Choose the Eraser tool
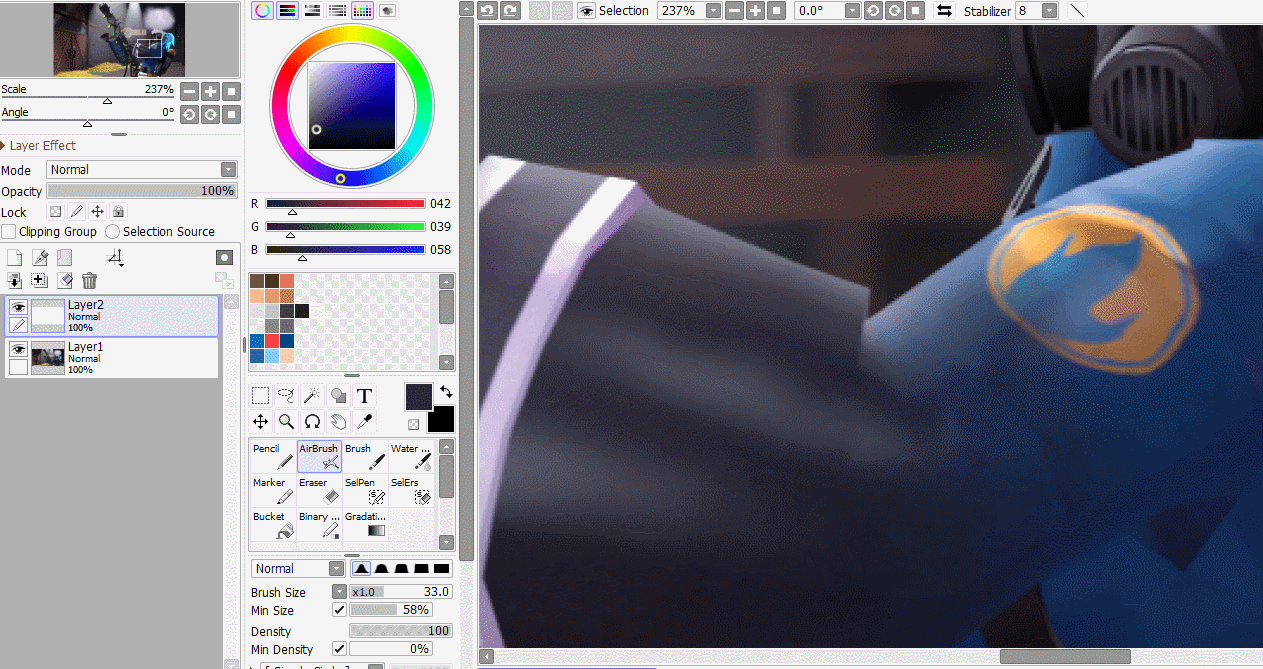Image resolution: width=1263 pixels, height=669 pixels. pos(319,491)
